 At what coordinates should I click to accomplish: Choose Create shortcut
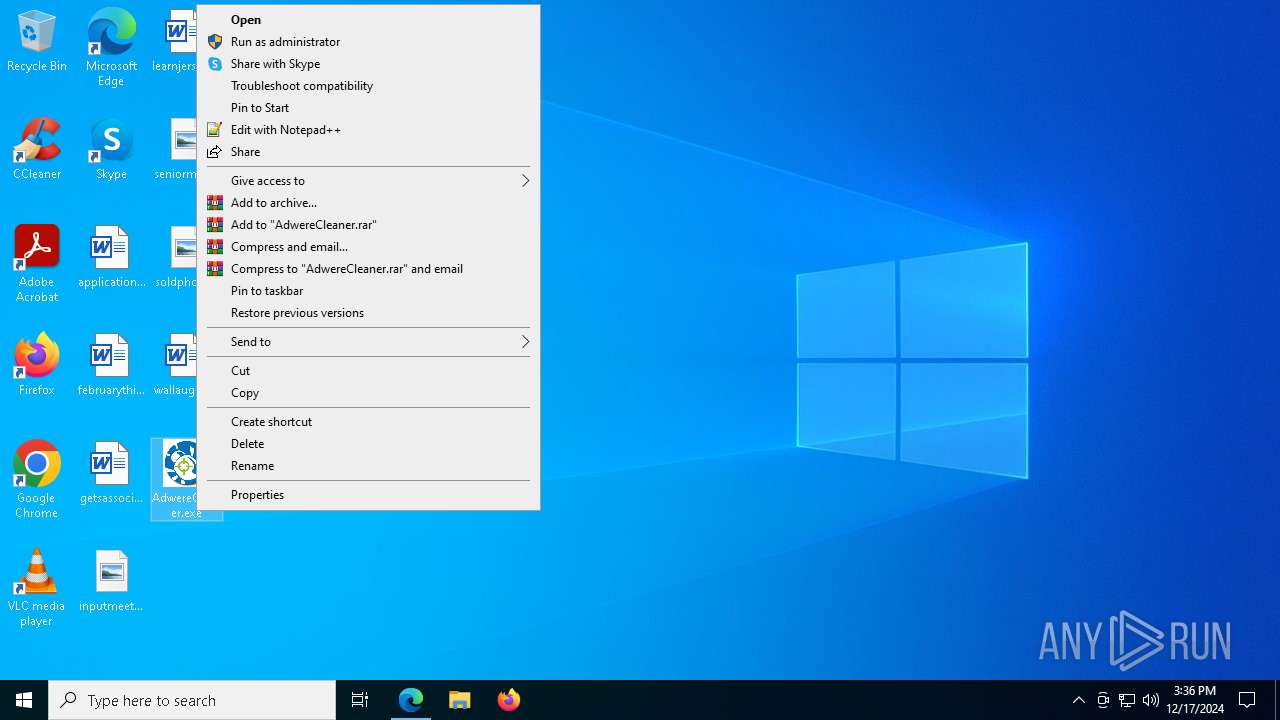click(x=368, y=421)
